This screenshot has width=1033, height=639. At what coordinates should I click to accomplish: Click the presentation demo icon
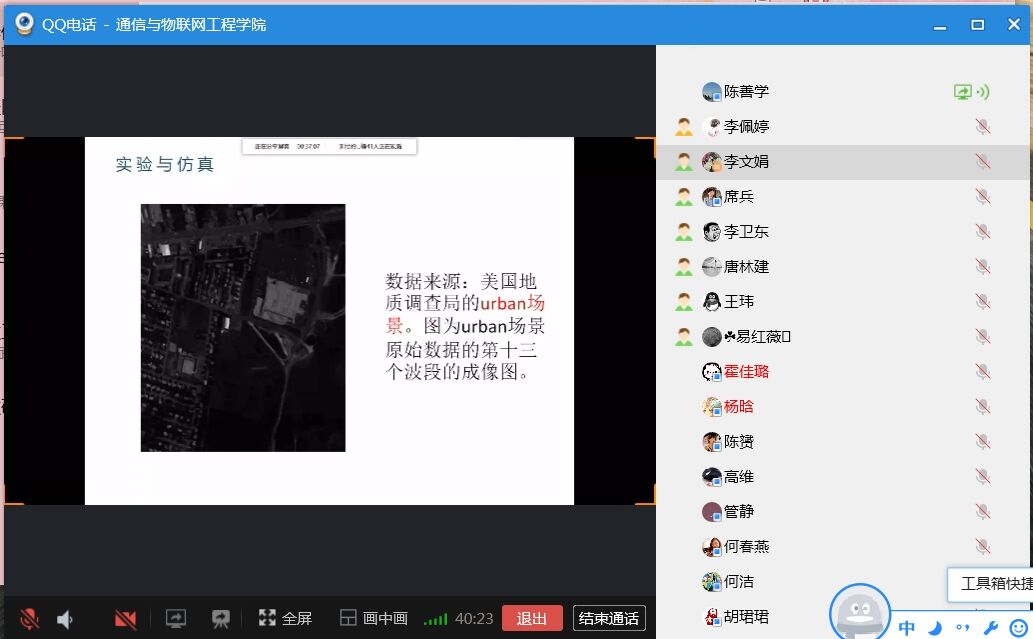click(221, 619)
